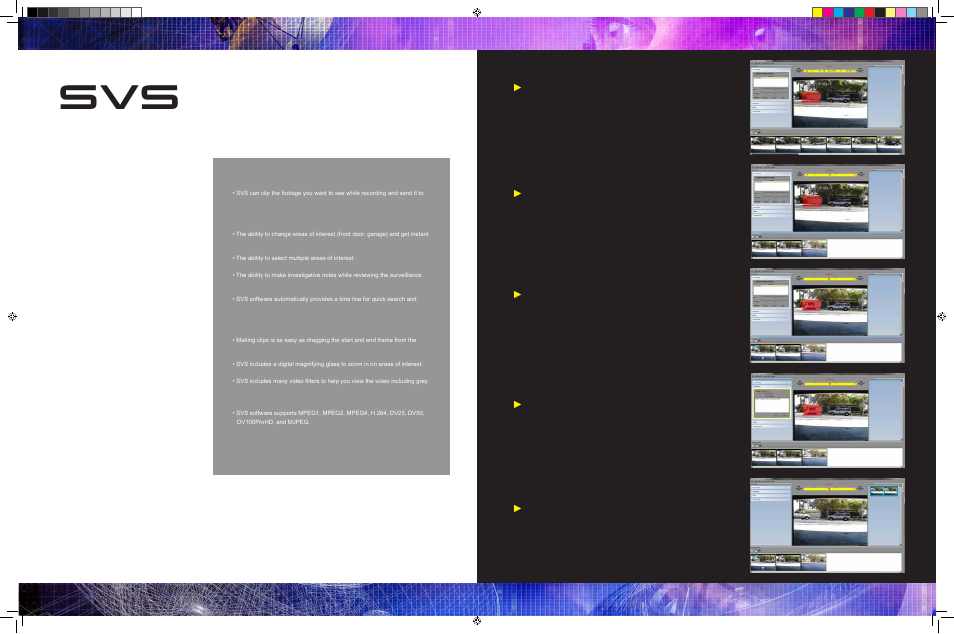
Task: Click text 'SVS includes a digital magnifying glass'
Action: (x=286, y=364)
